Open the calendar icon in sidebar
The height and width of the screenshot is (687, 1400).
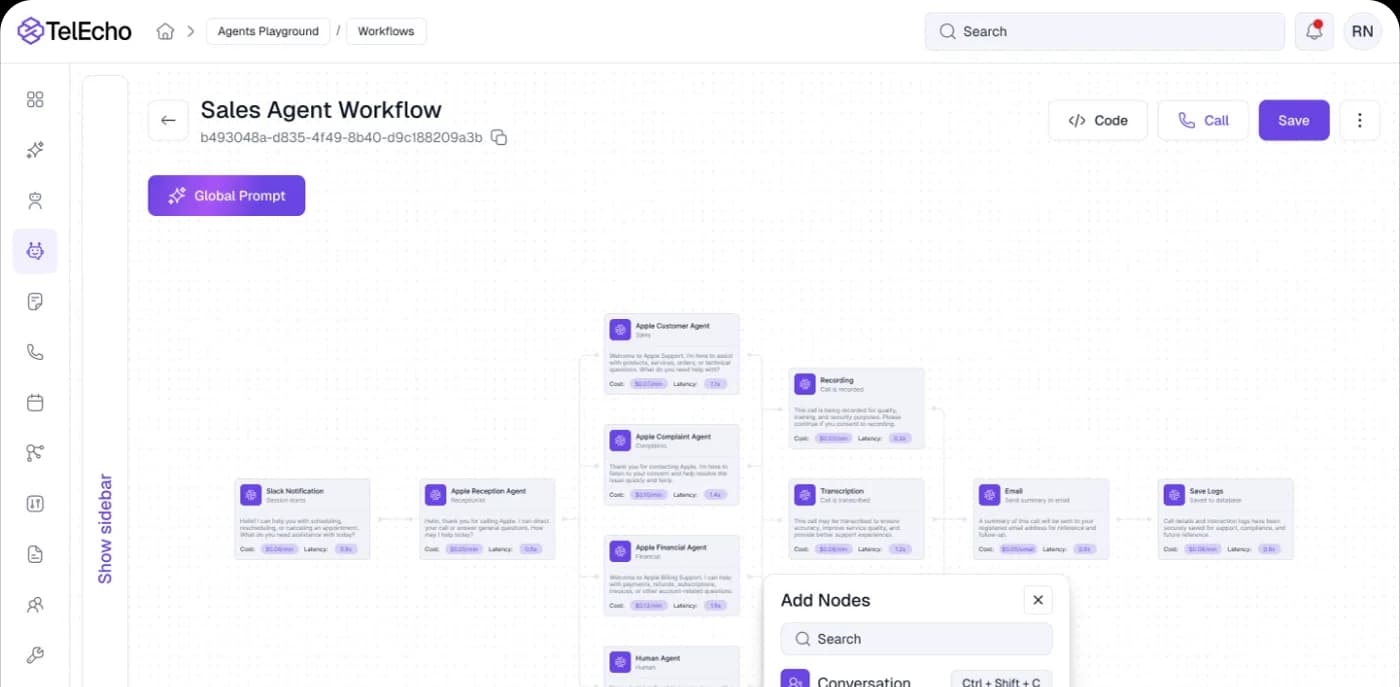coord(35,403)
